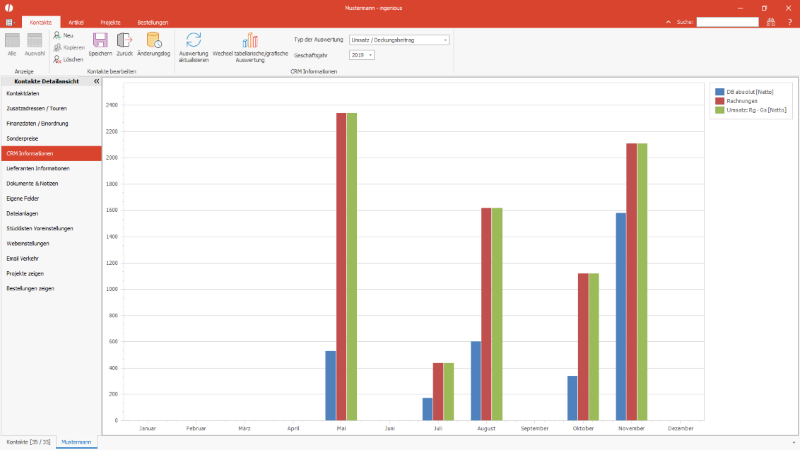Click the Zurück icon
Viewport: 800px width, 450px height.
[124, 40]
